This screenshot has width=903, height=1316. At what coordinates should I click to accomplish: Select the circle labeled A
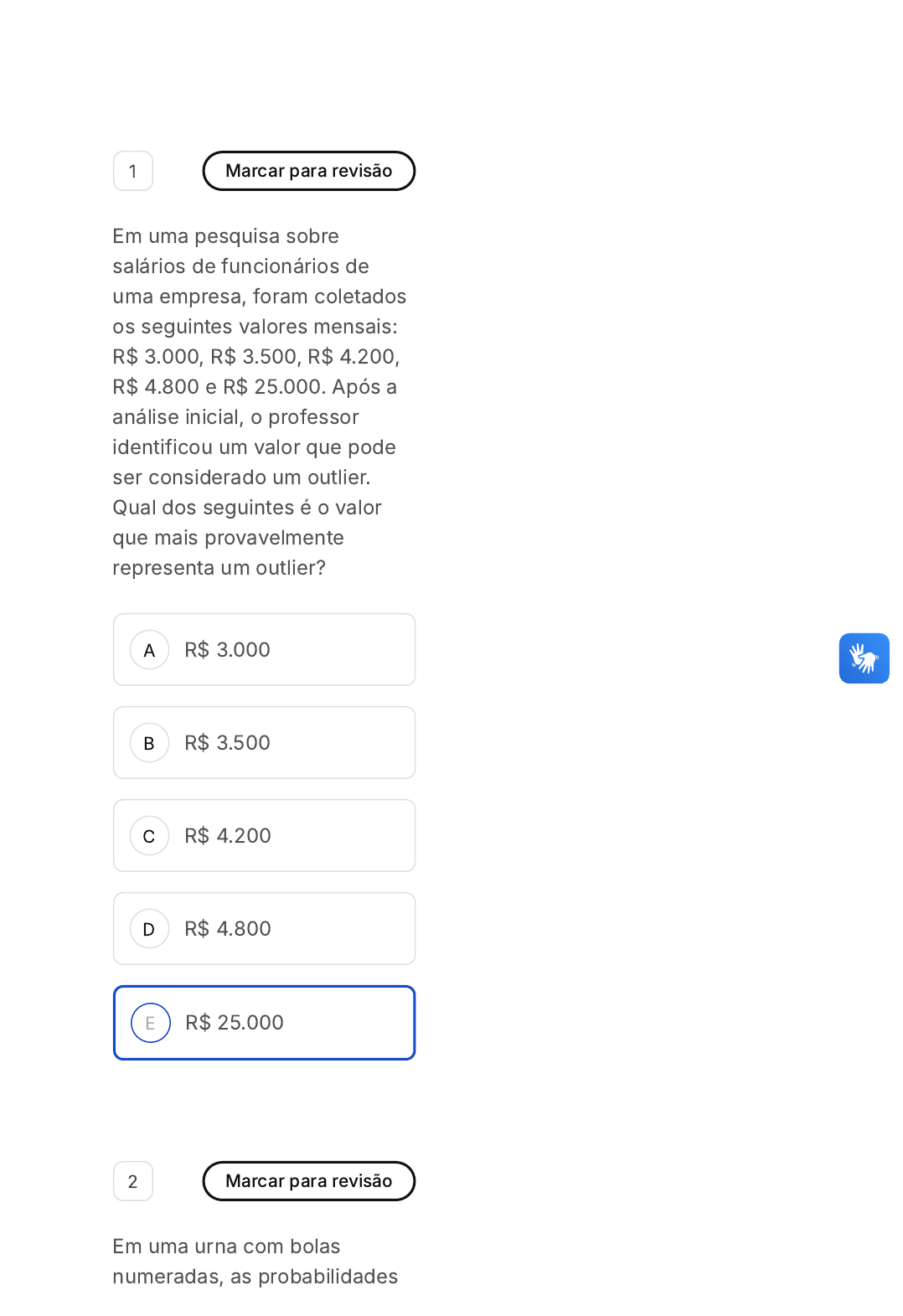150,650
